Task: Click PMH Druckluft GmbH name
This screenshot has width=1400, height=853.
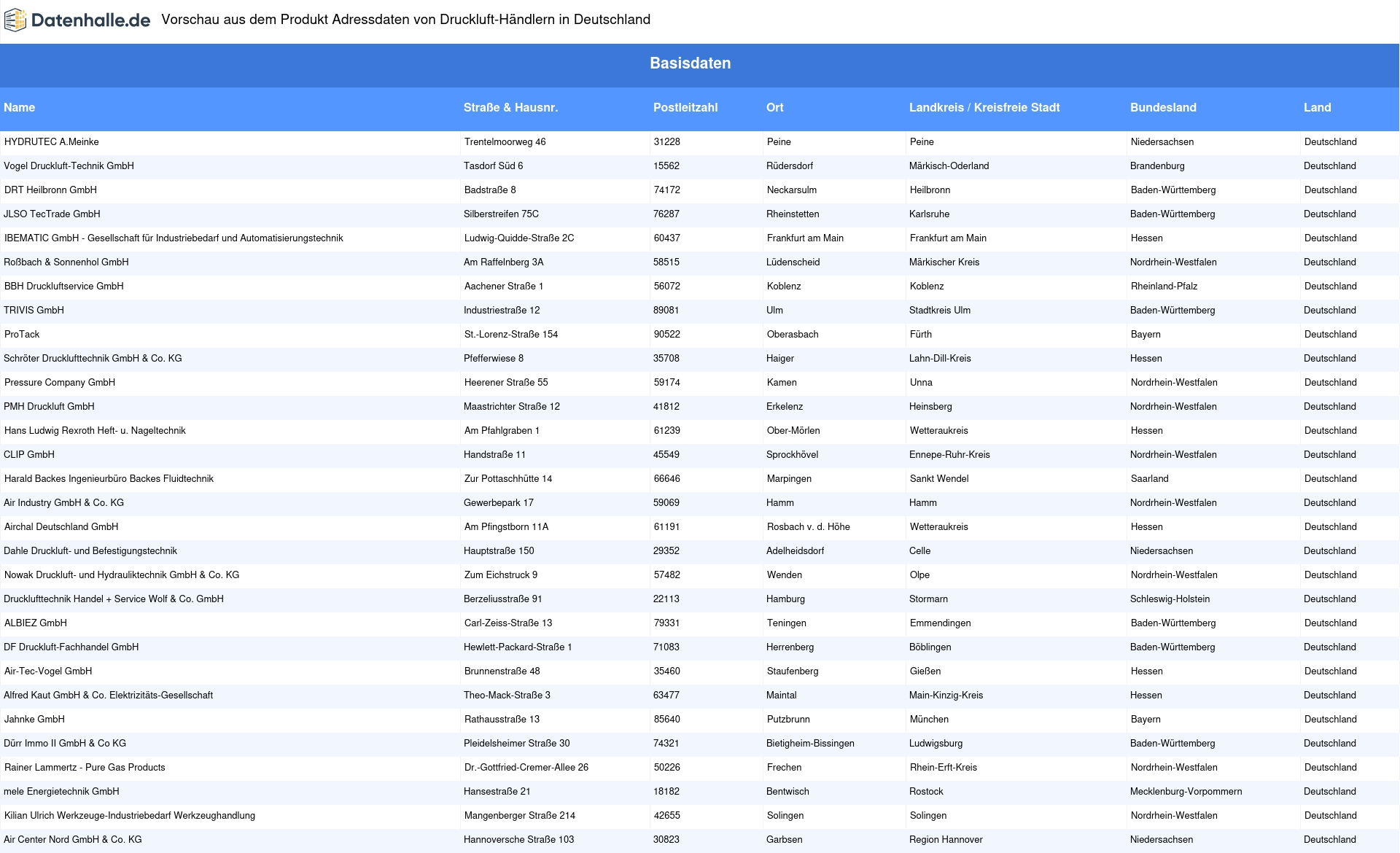Action: pos(49,407)
